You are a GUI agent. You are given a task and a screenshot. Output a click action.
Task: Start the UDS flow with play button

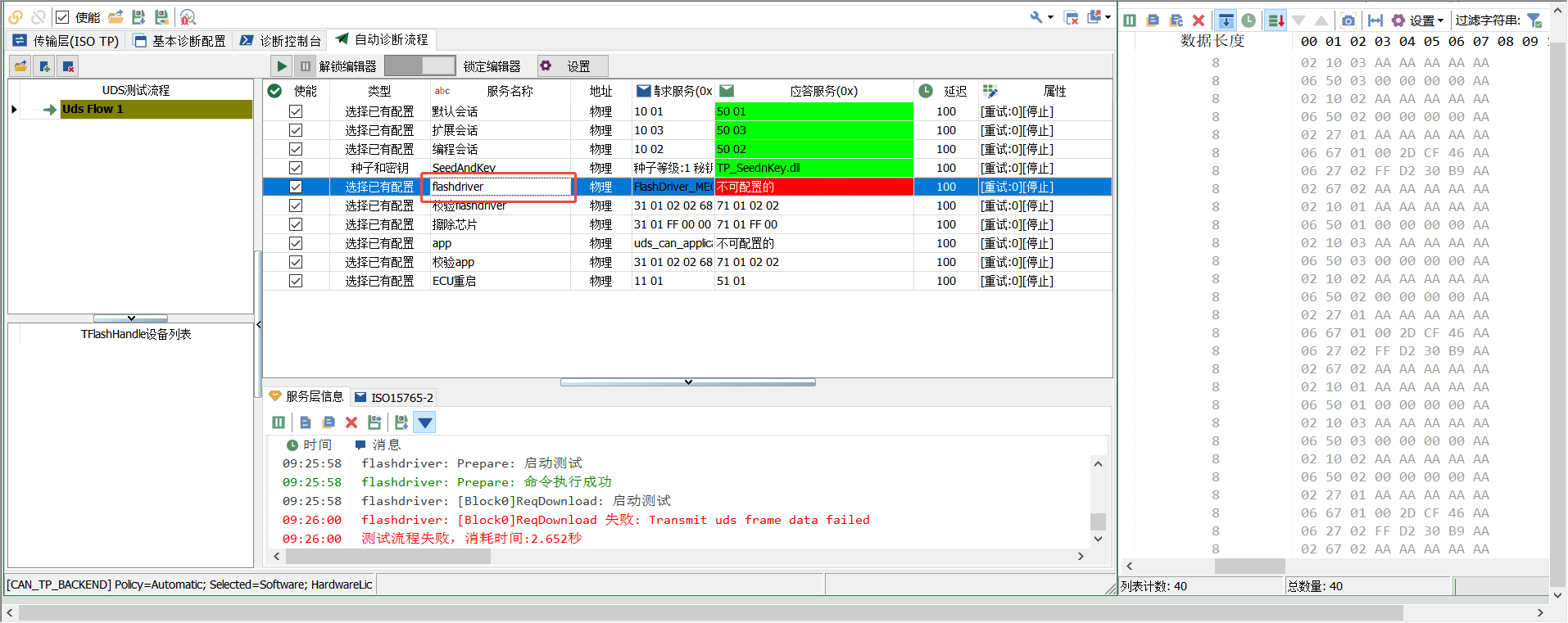[282, 66]
